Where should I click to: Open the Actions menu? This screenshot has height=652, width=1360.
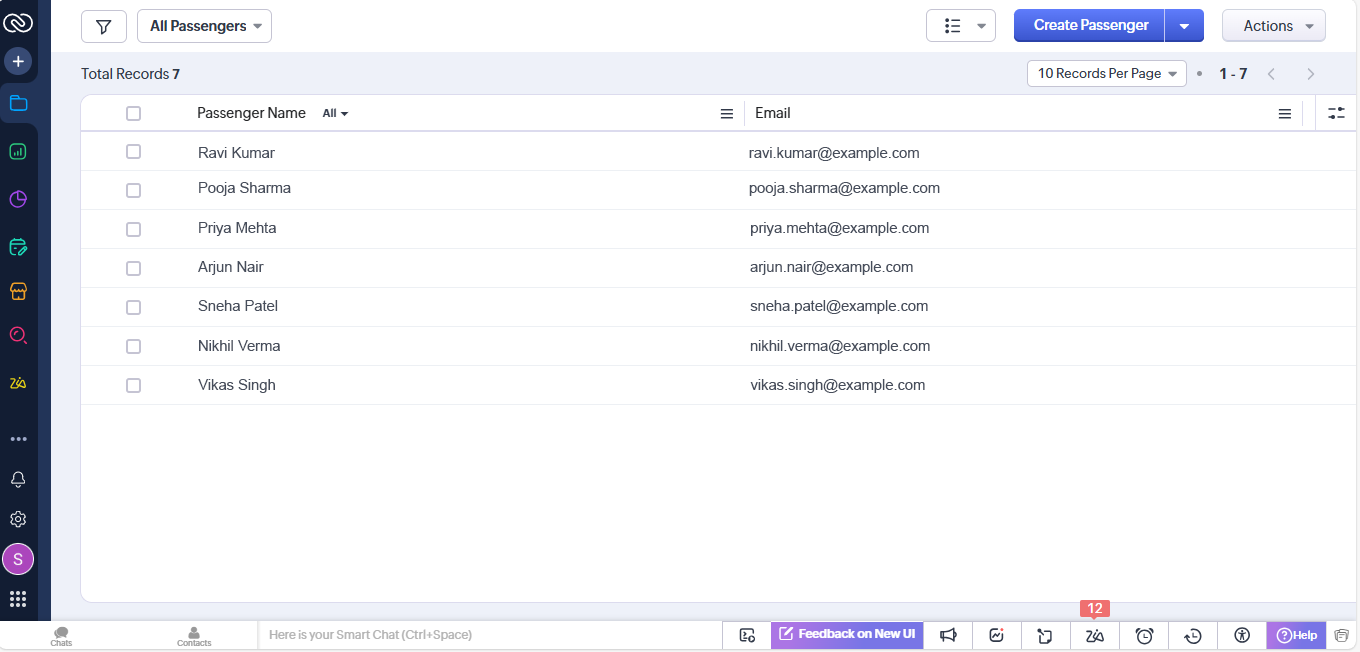pos(1273,26)
